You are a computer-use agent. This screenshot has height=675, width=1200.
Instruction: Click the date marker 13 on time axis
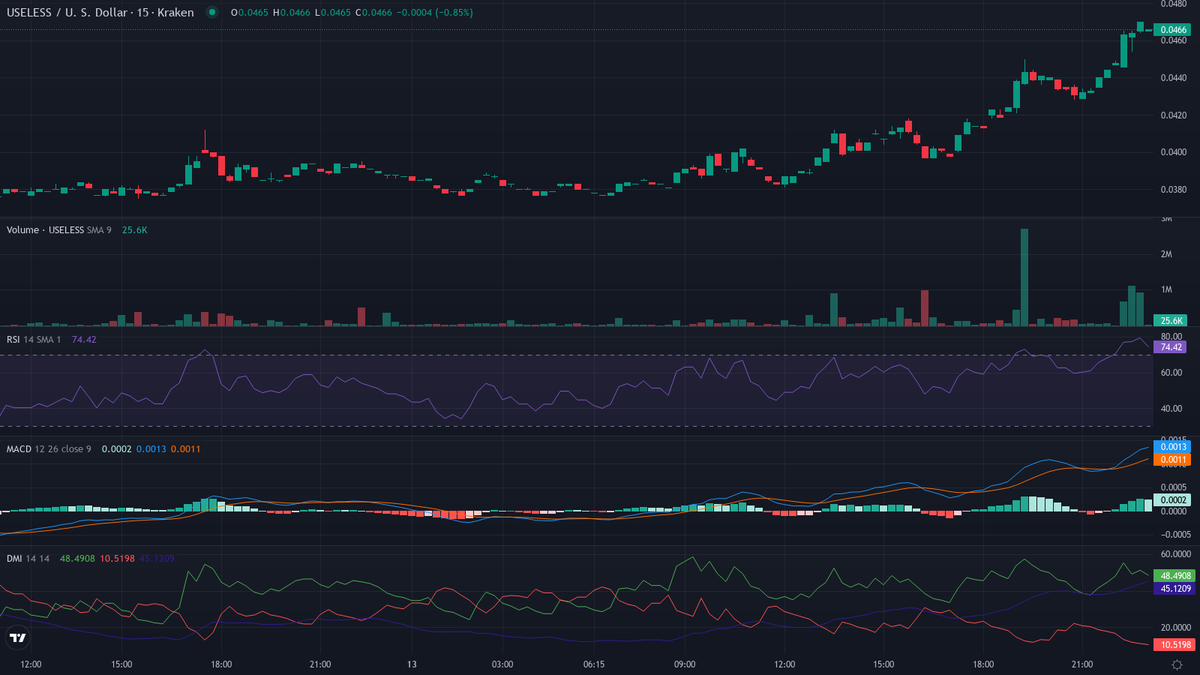[x=411, y=664]
